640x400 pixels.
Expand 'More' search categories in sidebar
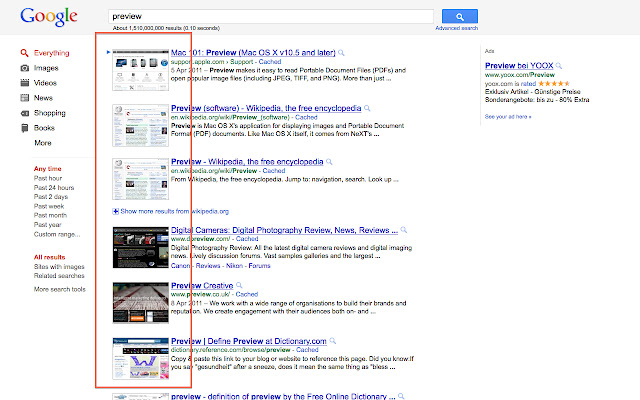tap(43, 143)
